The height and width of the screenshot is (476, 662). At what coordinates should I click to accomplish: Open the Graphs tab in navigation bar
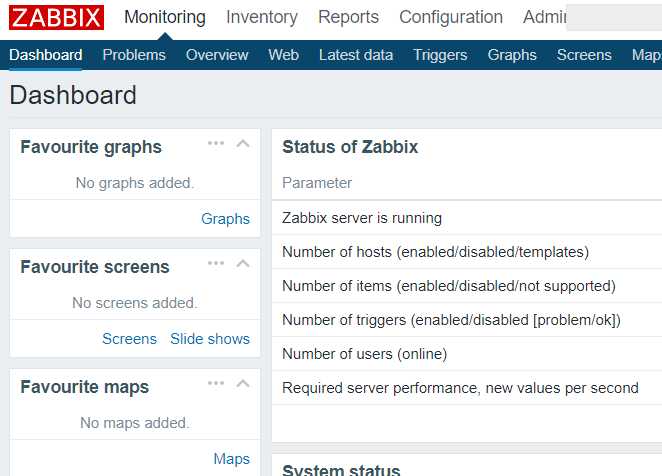click(512, 55)
